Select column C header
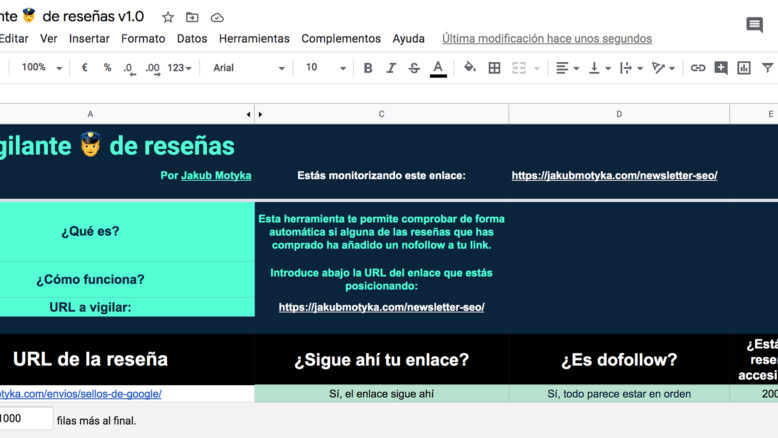This screenshot has height=438, width=778. click(381, 114)
